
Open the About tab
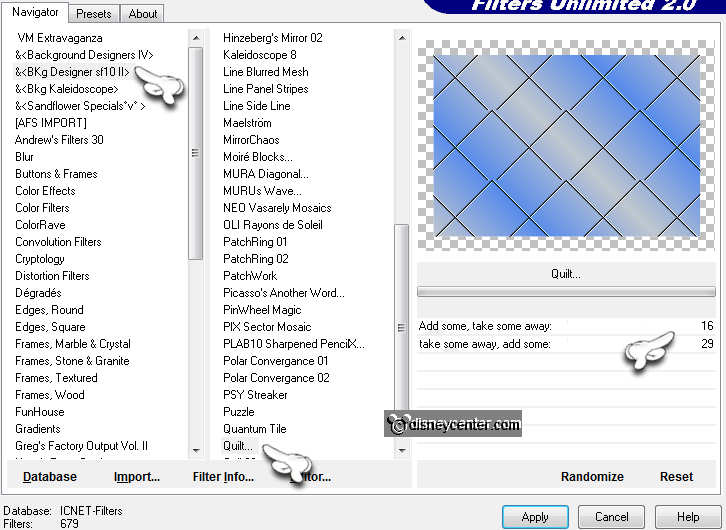click(x=143, y=14)
